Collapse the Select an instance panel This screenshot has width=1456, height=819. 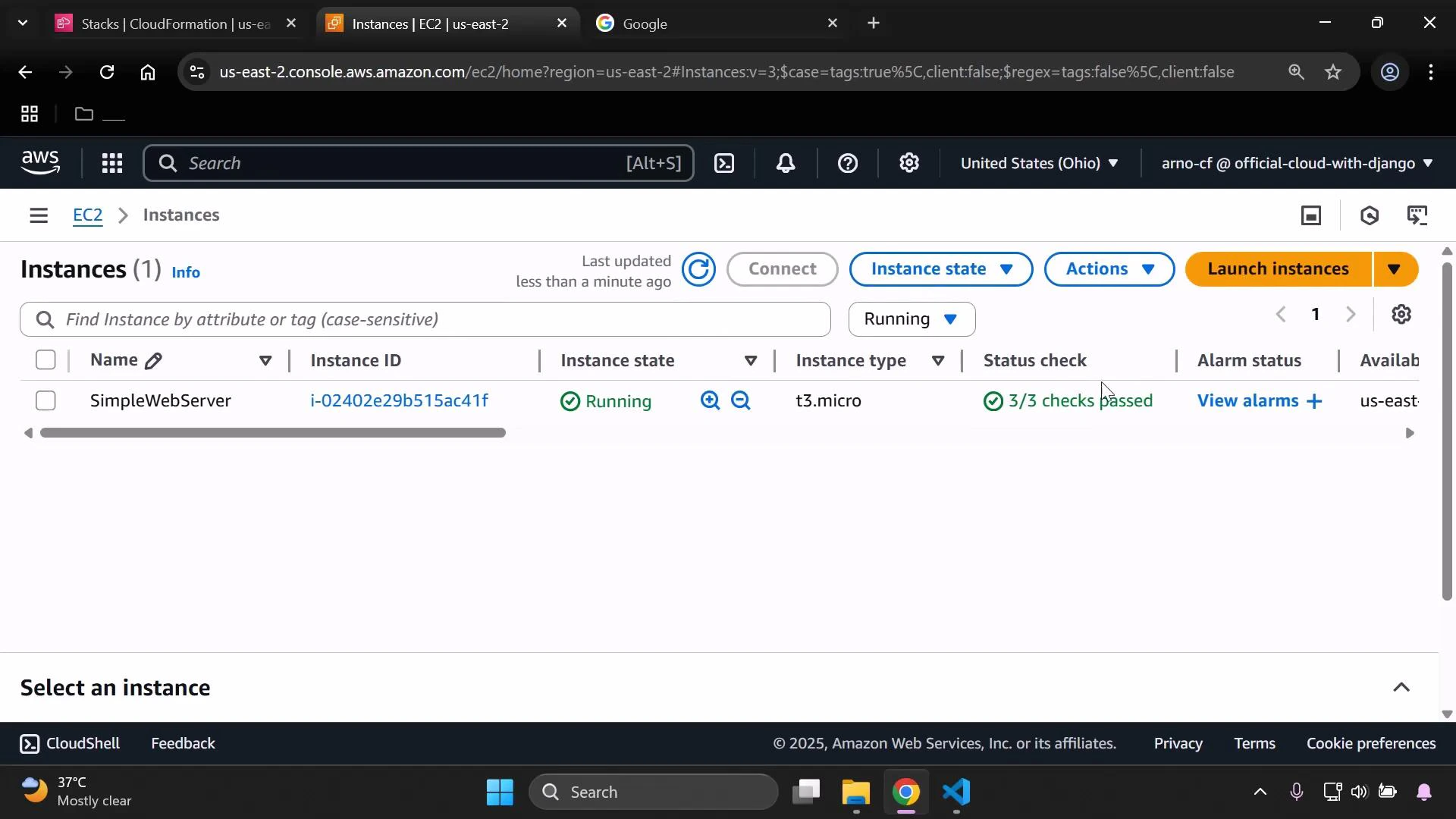(1401, 687)
